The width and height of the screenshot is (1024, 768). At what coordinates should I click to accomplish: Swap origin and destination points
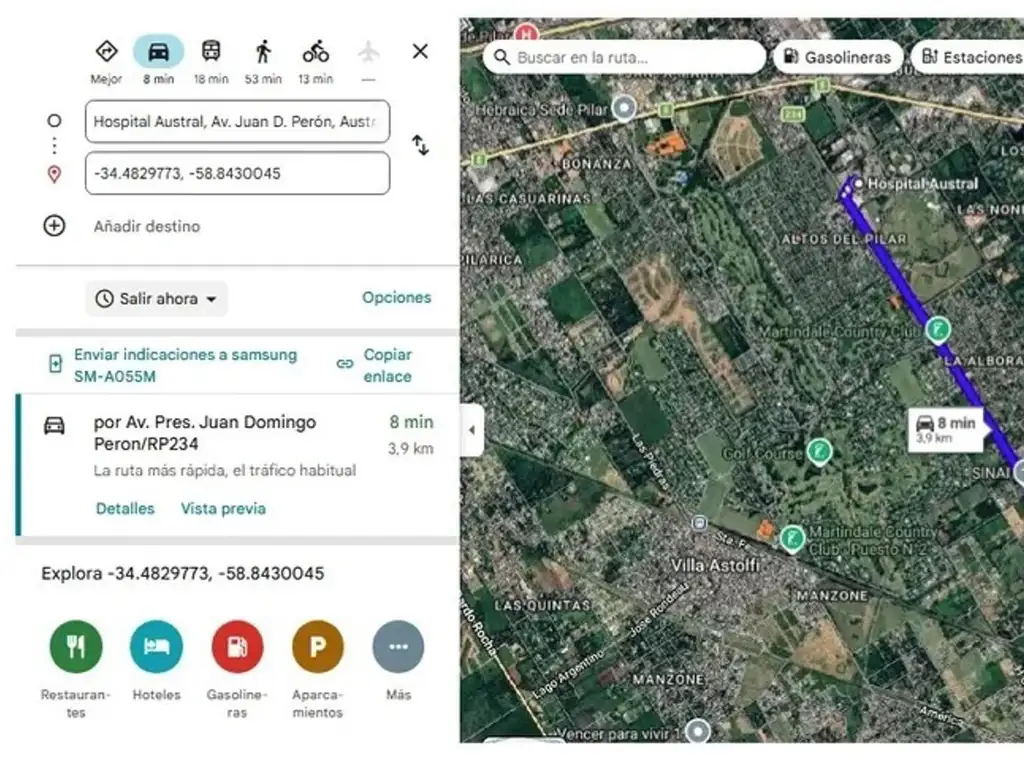tap(420, 146)
